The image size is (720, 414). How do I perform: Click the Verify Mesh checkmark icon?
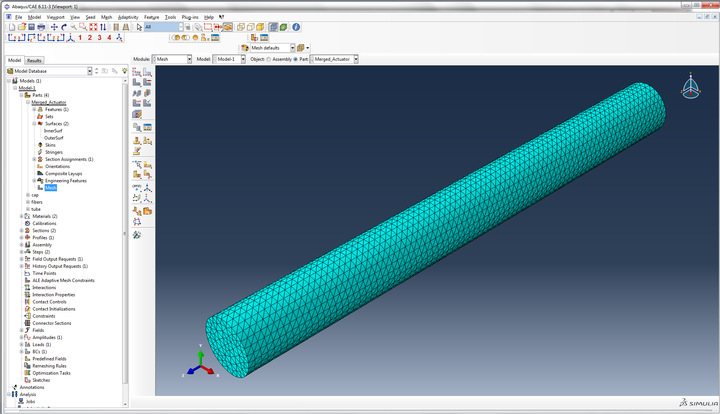pyautogui.click(x=147, y=103)
